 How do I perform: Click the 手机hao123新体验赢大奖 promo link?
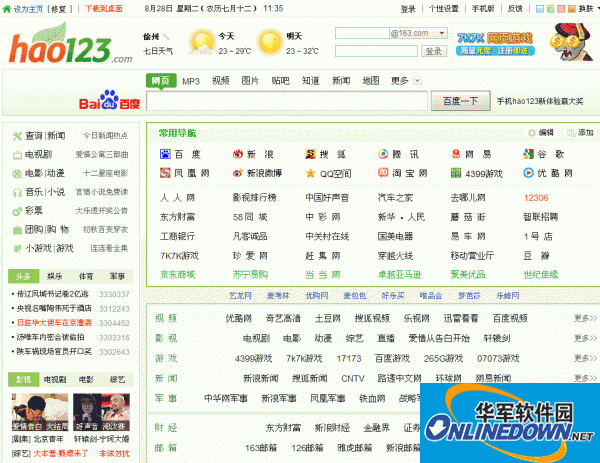click(x=540, y=101)
